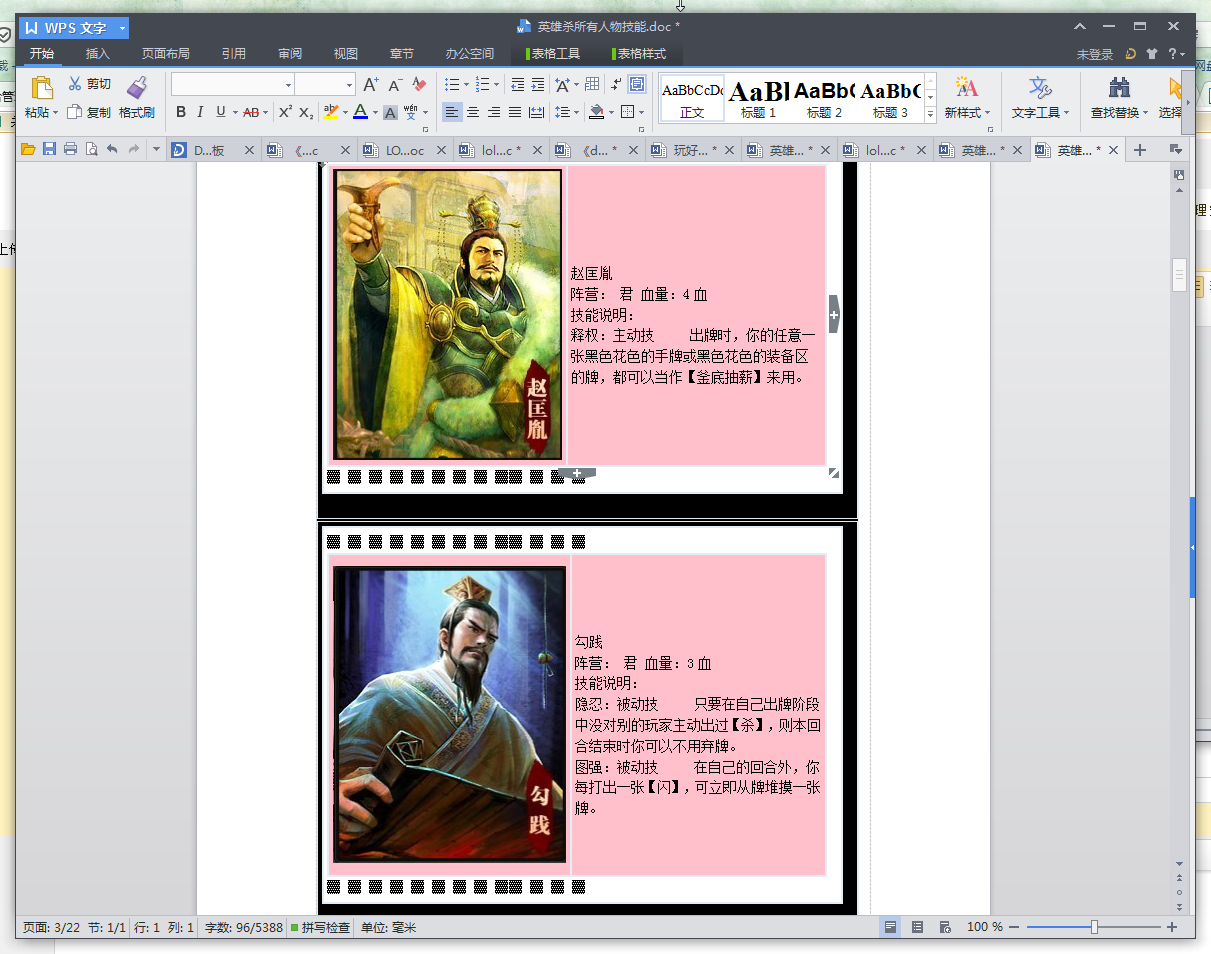Click the character shading A icon

[391, 112]
